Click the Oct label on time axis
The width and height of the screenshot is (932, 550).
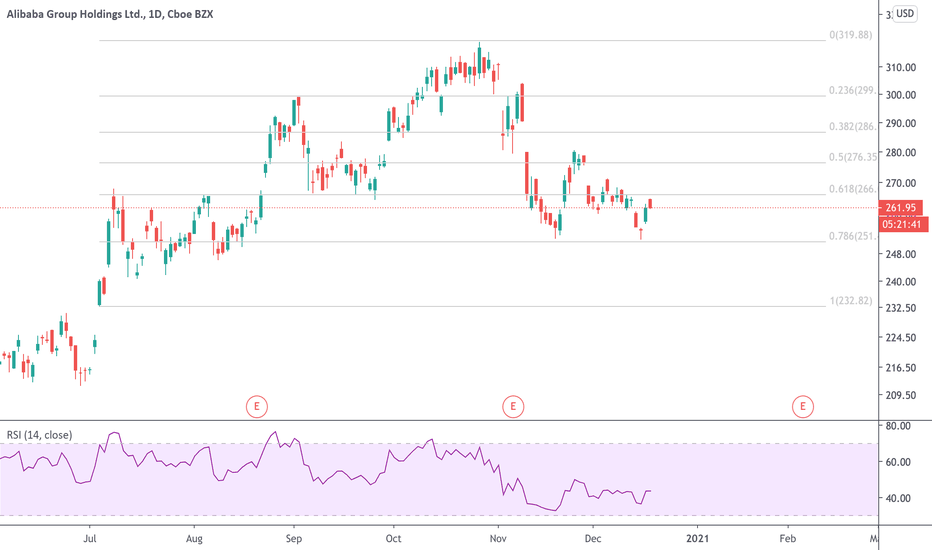pos(393,539)
